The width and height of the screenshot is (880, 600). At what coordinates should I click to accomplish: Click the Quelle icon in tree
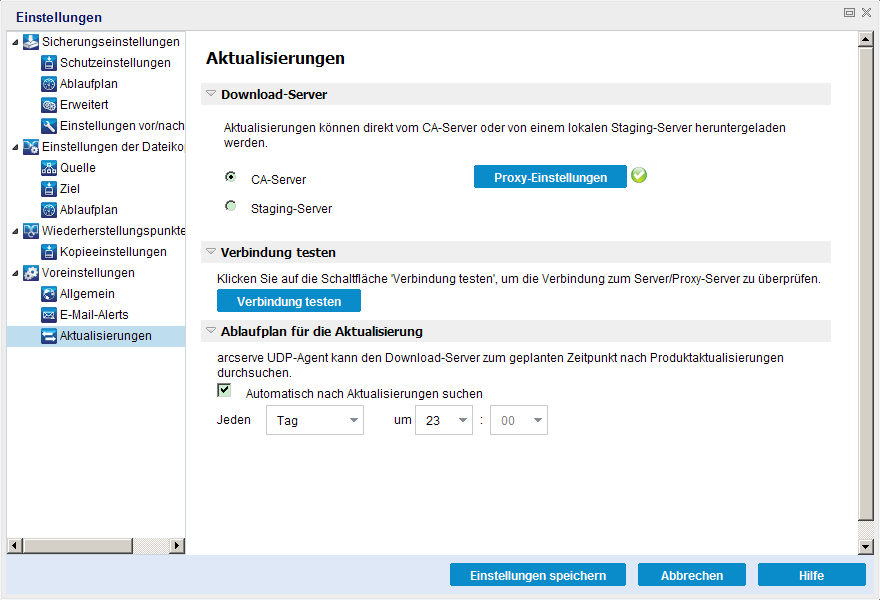[x=49, y=168]
